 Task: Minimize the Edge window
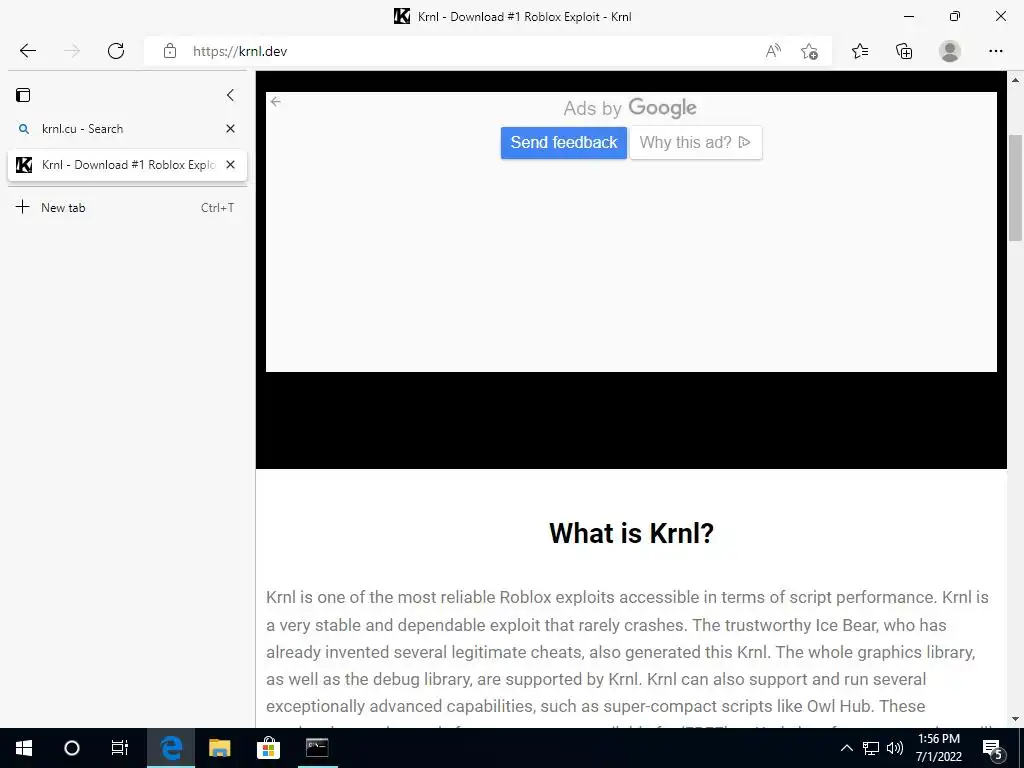pyautogui.click(x=908, y=16)
